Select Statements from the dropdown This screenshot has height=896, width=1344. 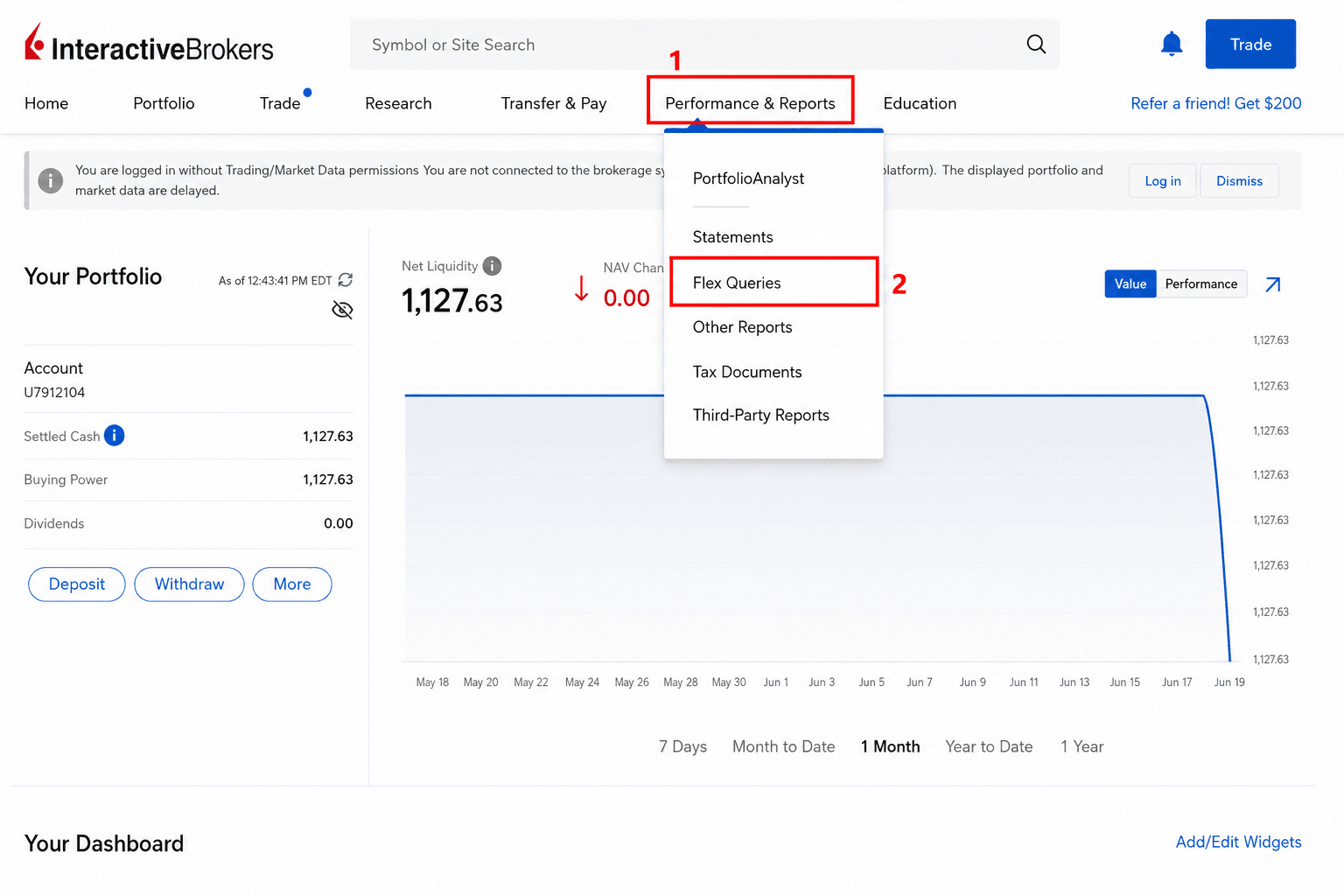[x=732, y=237]
